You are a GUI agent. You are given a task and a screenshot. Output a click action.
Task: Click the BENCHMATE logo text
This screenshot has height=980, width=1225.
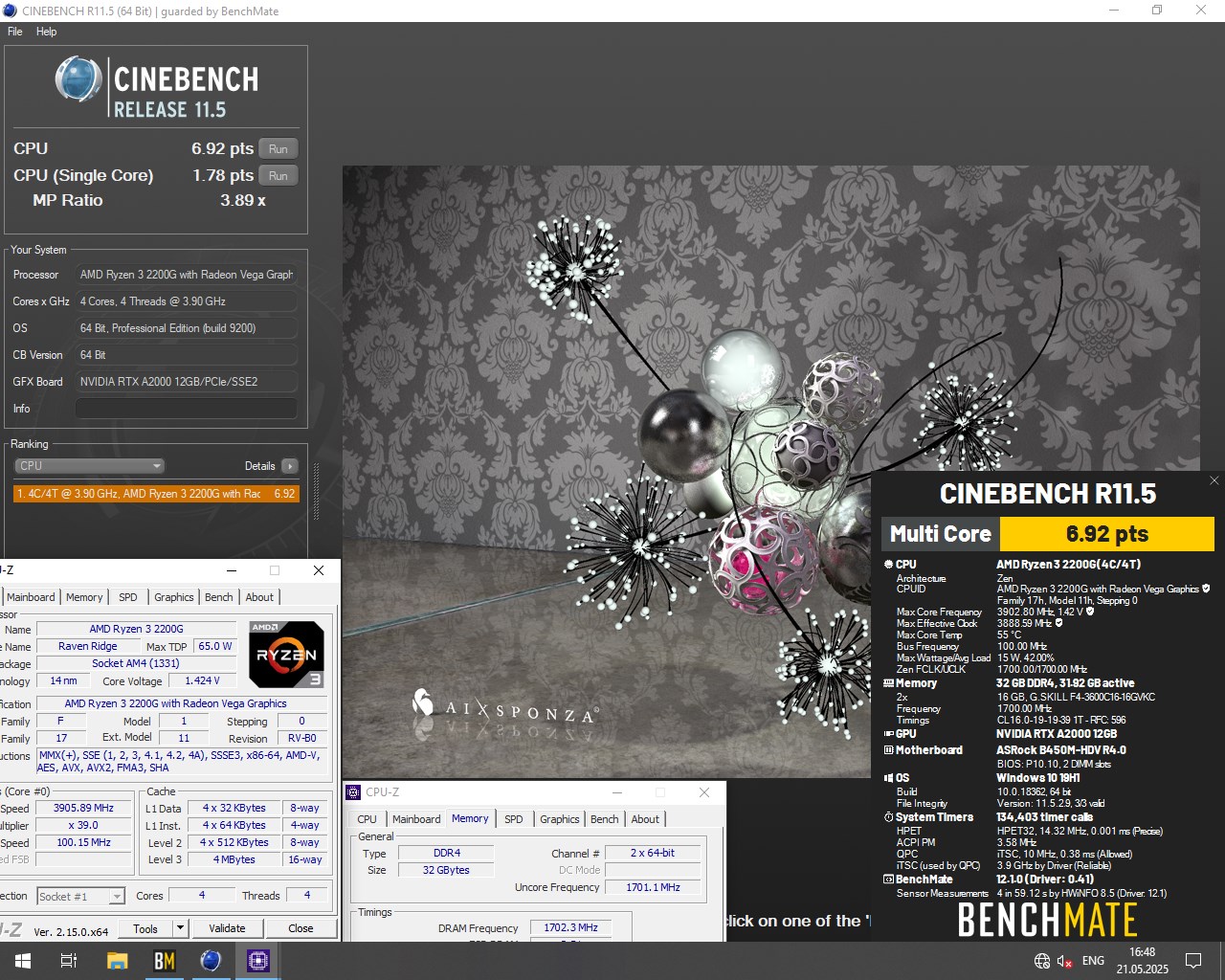coord(1047,920)
